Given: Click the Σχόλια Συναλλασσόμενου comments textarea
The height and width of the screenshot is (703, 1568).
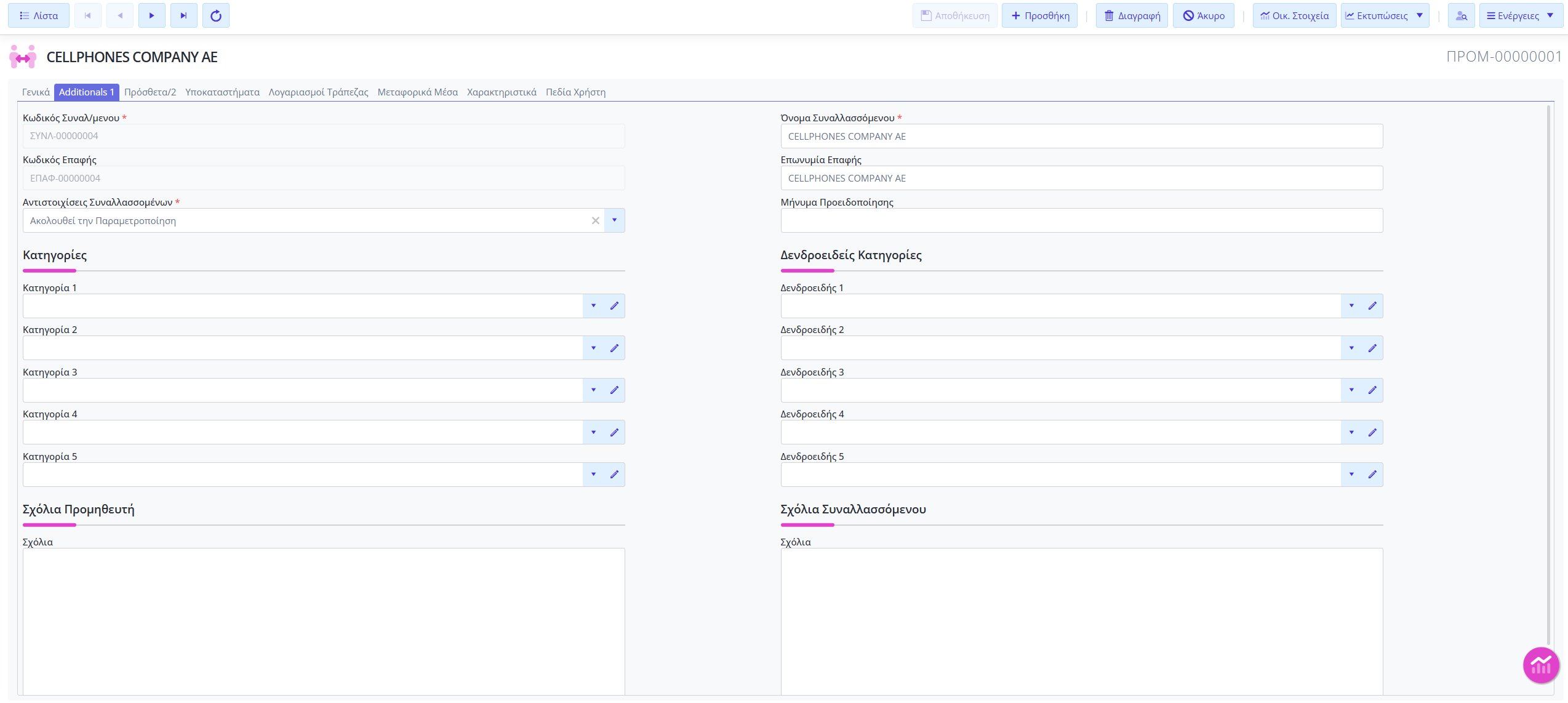Looking at the screenshot, I should point(1081,622).
